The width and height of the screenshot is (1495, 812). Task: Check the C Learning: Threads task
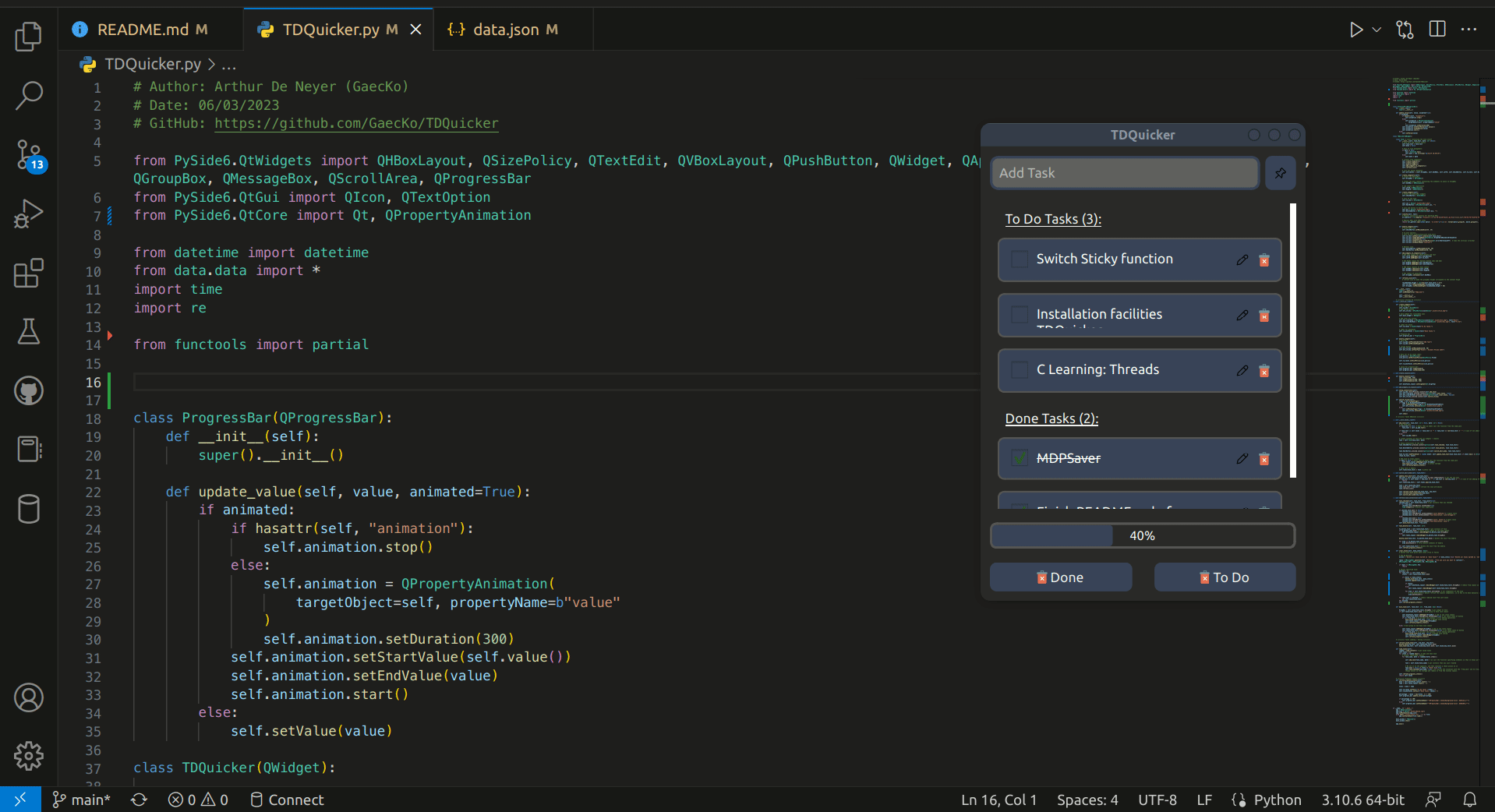(x=1020, y=369)
